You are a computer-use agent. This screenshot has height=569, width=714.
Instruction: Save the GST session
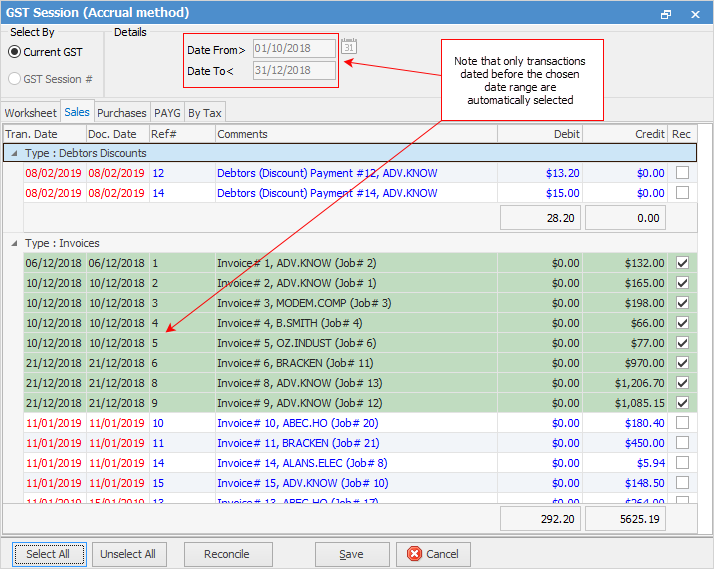[x=351, y=554]
